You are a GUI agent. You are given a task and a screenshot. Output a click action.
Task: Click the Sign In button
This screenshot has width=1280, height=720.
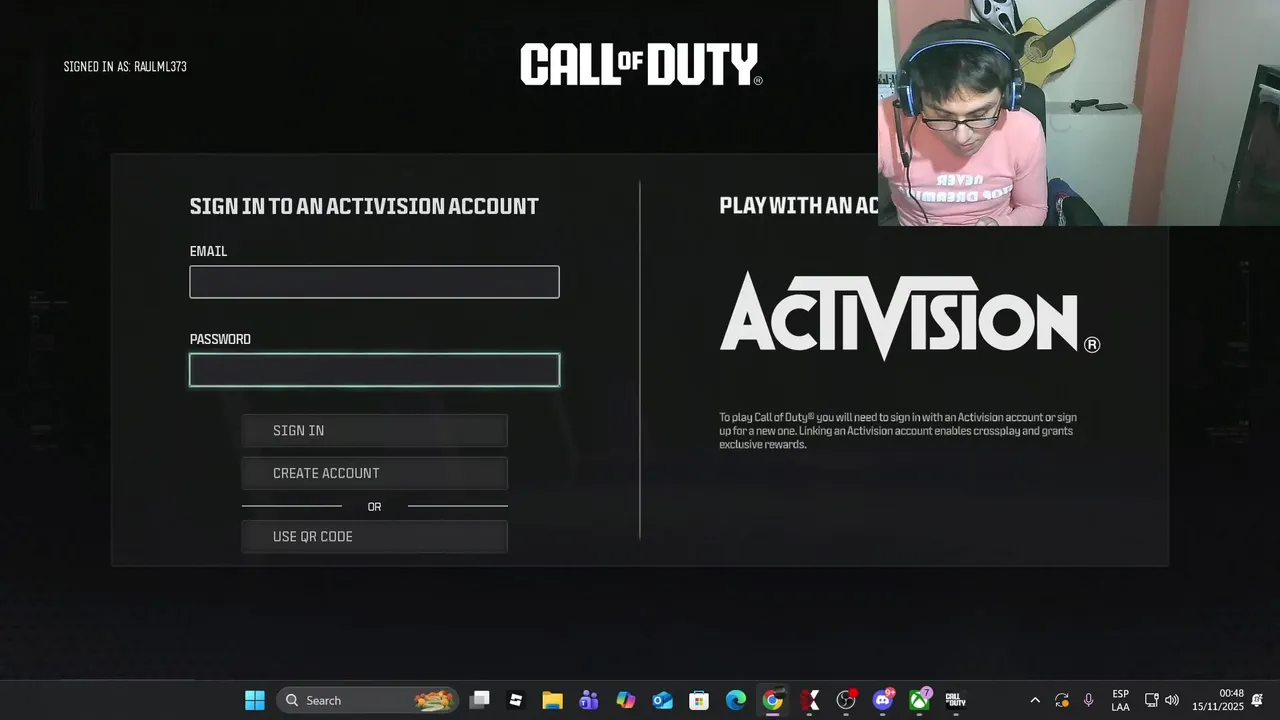point(374,431)
